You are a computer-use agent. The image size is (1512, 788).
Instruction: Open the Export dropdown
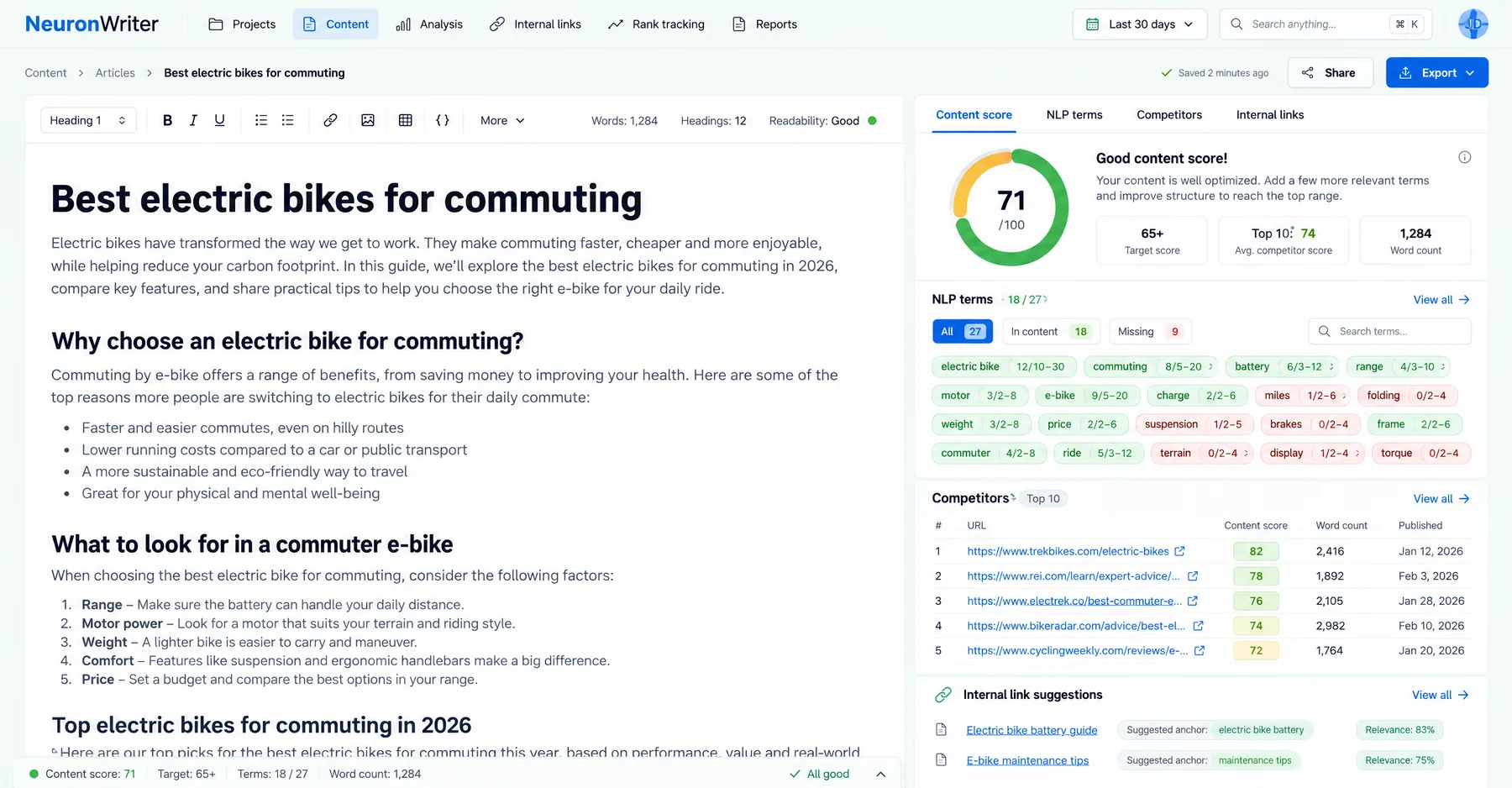click(x=1437, y=72)
